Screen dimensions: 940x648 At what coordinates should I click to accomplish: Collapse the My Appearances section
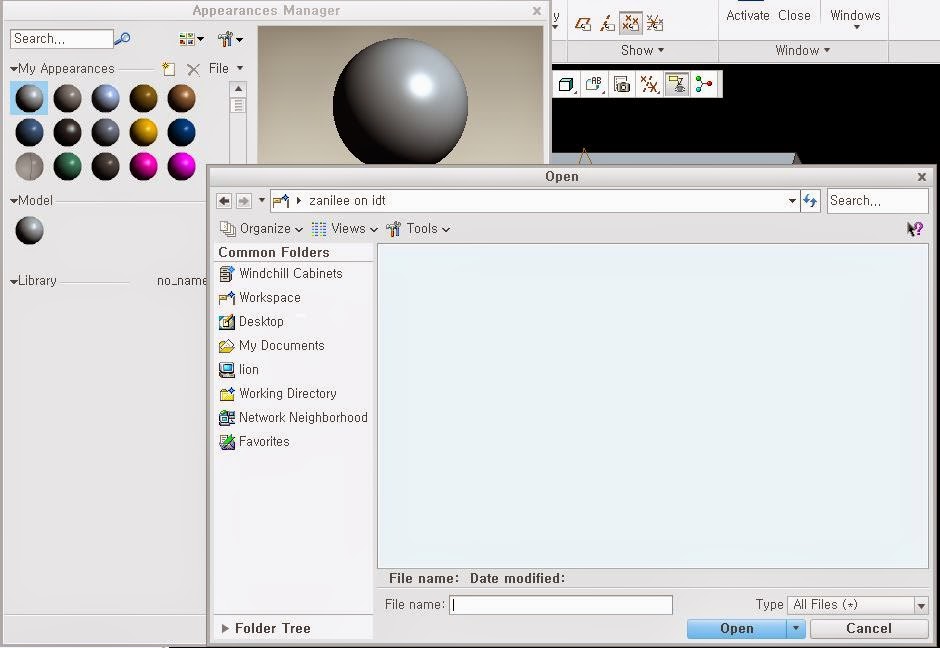(14, 69)
